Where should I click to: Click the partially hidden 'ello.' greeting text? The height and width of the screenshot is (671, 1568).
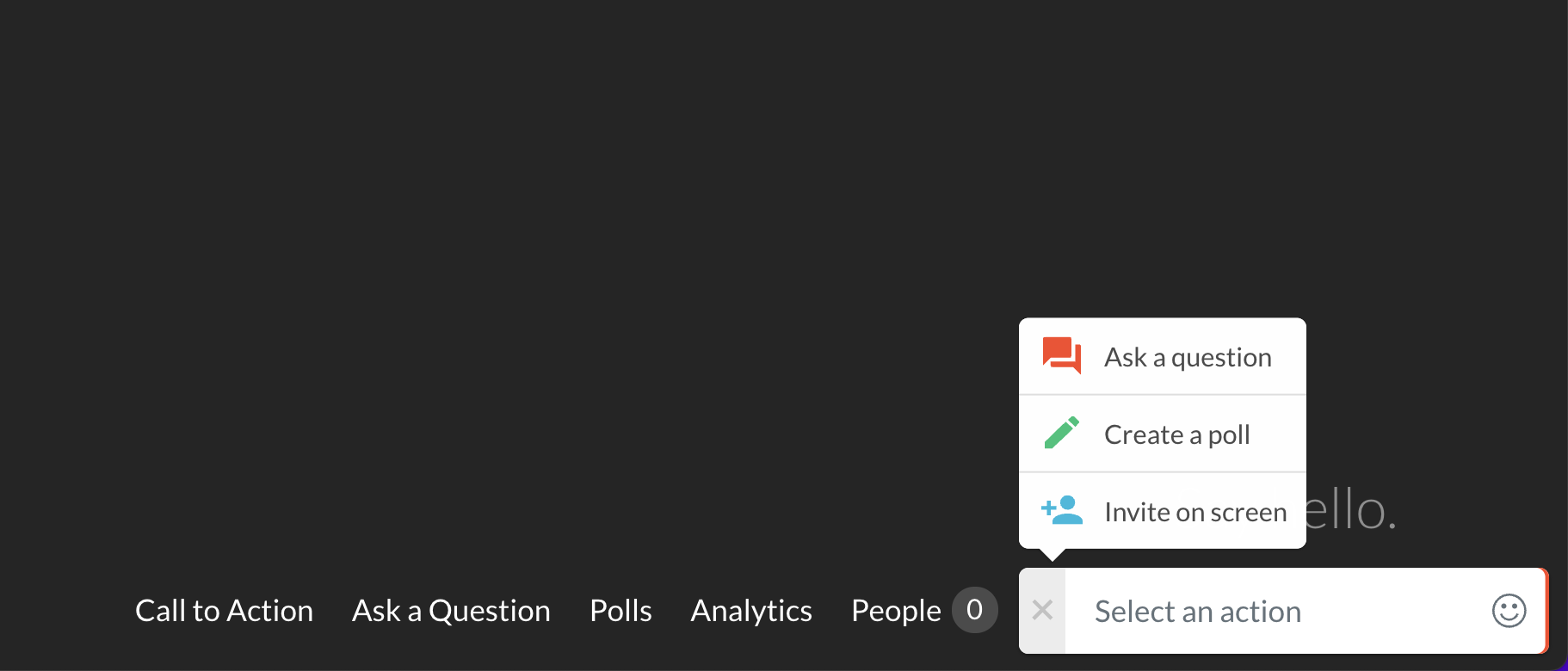1351,509
